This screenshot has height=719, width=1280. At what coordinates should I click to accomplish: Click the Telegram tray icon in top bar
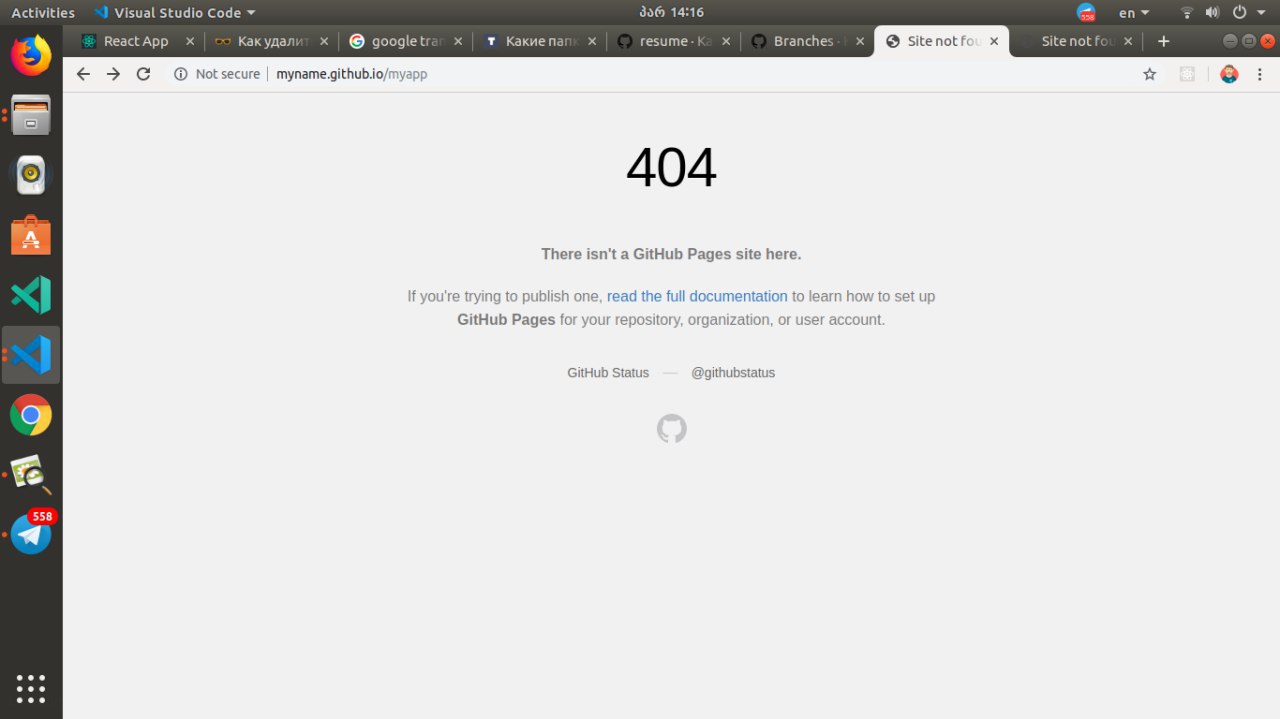(x=1086, y=13)
